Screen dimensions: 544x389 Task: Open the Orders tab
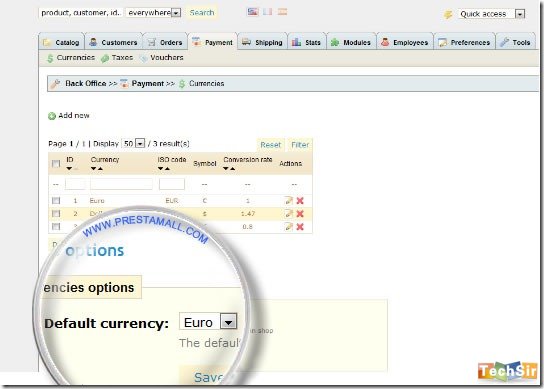(x=165, y=42)
